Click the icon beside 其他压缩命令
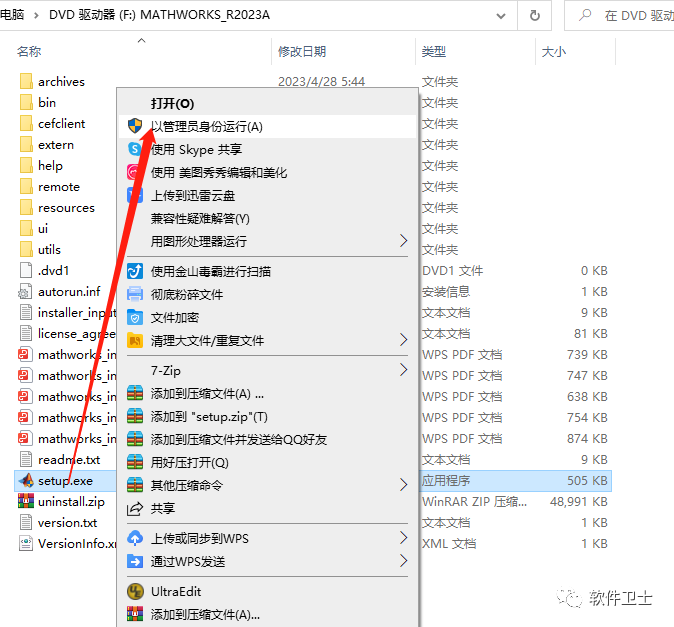674x627 pixels. point(135,485)
